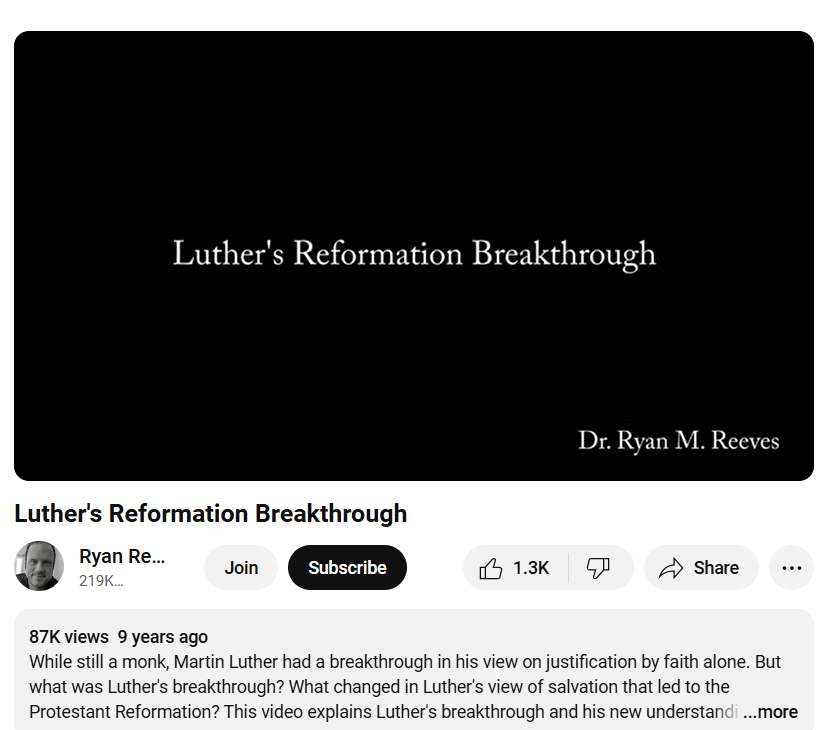
Task: Dislike the video with thumbs down
Action: click(x=600, y=567)
